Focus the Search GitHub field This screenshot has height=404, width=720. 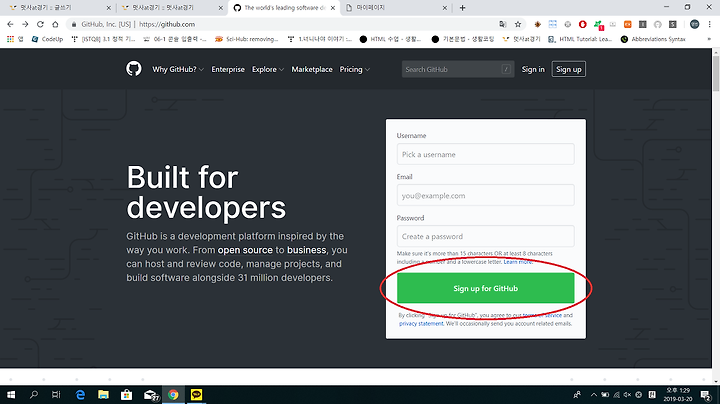pyautogui.click(x=458, y=69)
